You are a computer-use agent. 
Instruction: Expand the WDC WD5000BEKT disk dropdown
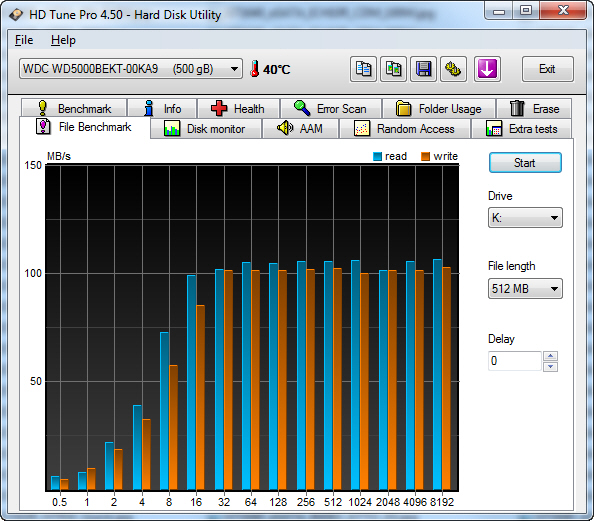[x=131, y=69]
